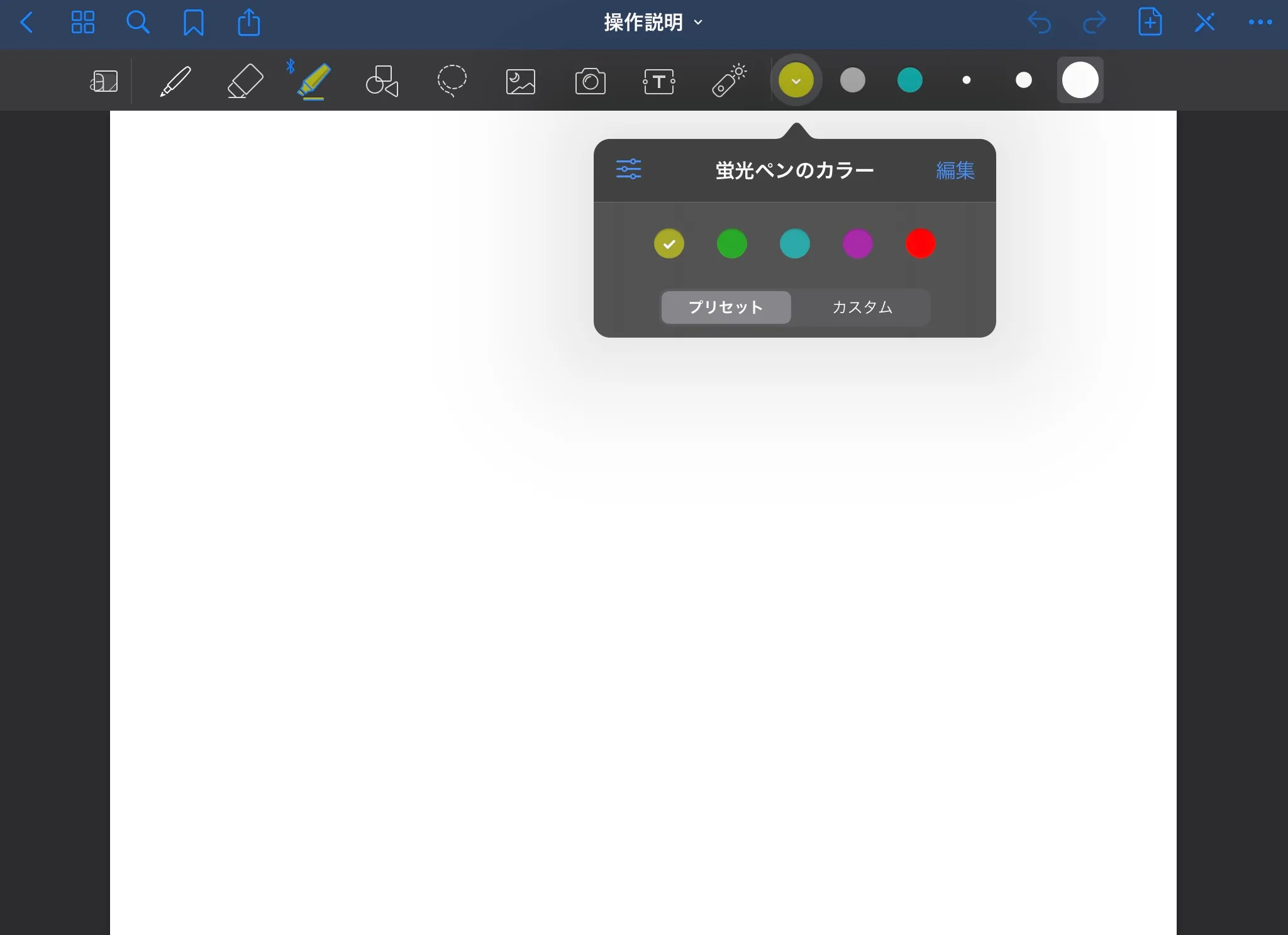Select the Shapes tool

click(x=382, y=80)
